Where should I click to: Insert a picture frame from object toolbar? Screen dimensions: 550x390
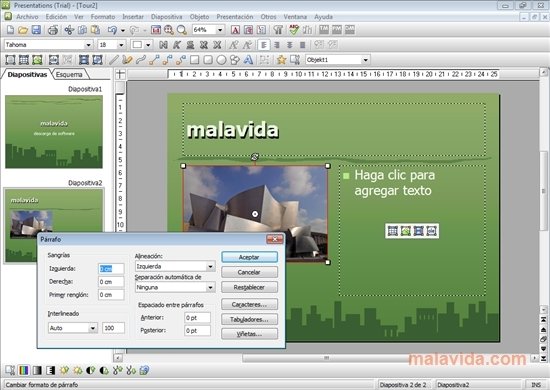37,60
